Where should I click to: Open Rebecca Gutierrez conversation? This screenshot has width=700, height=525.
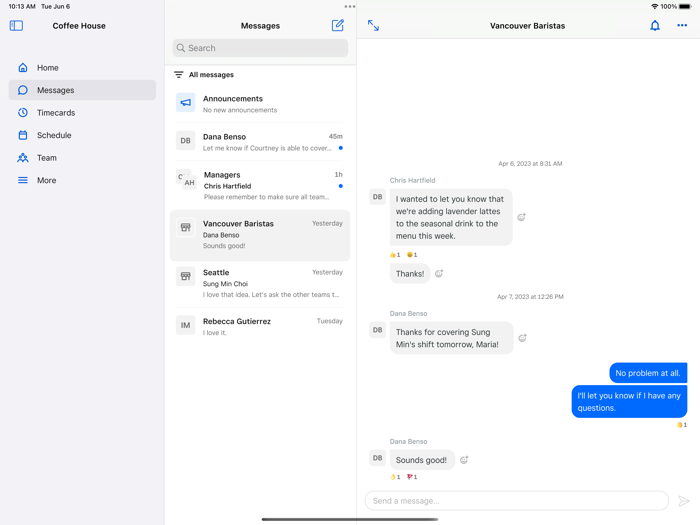[x=260, y=326]
